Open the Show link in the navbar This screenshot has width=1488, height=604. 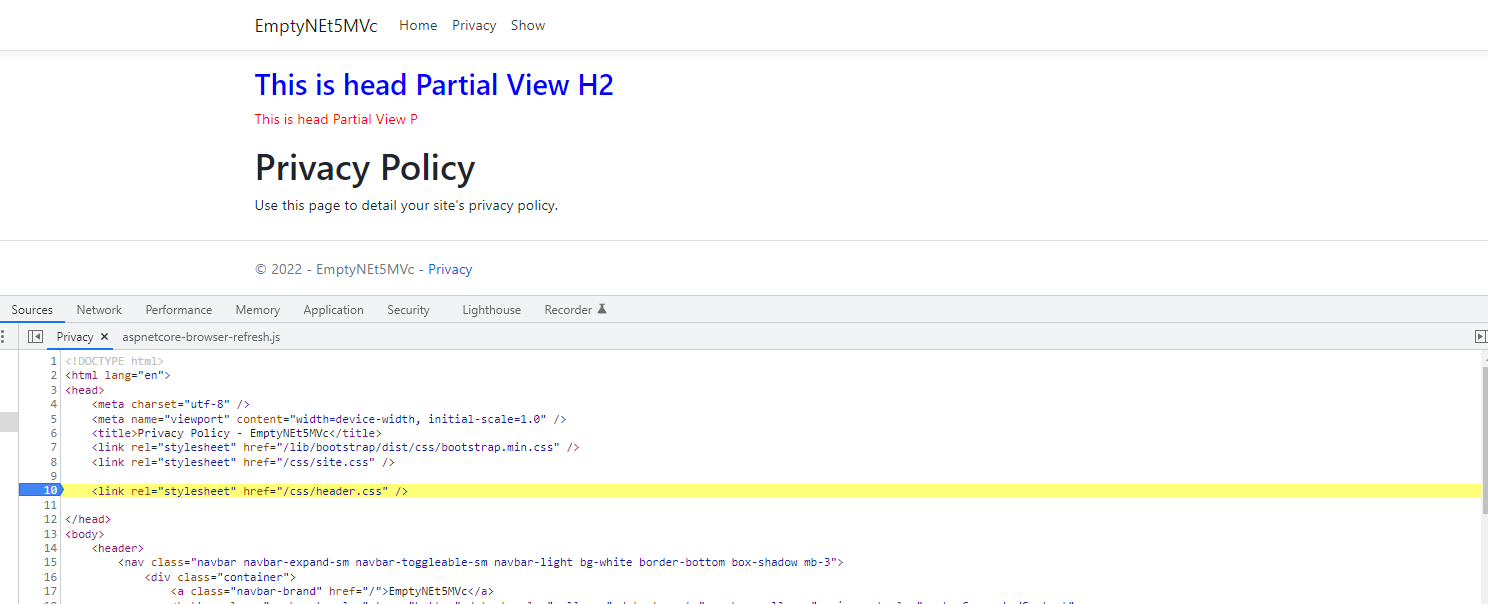pos(528,25)
